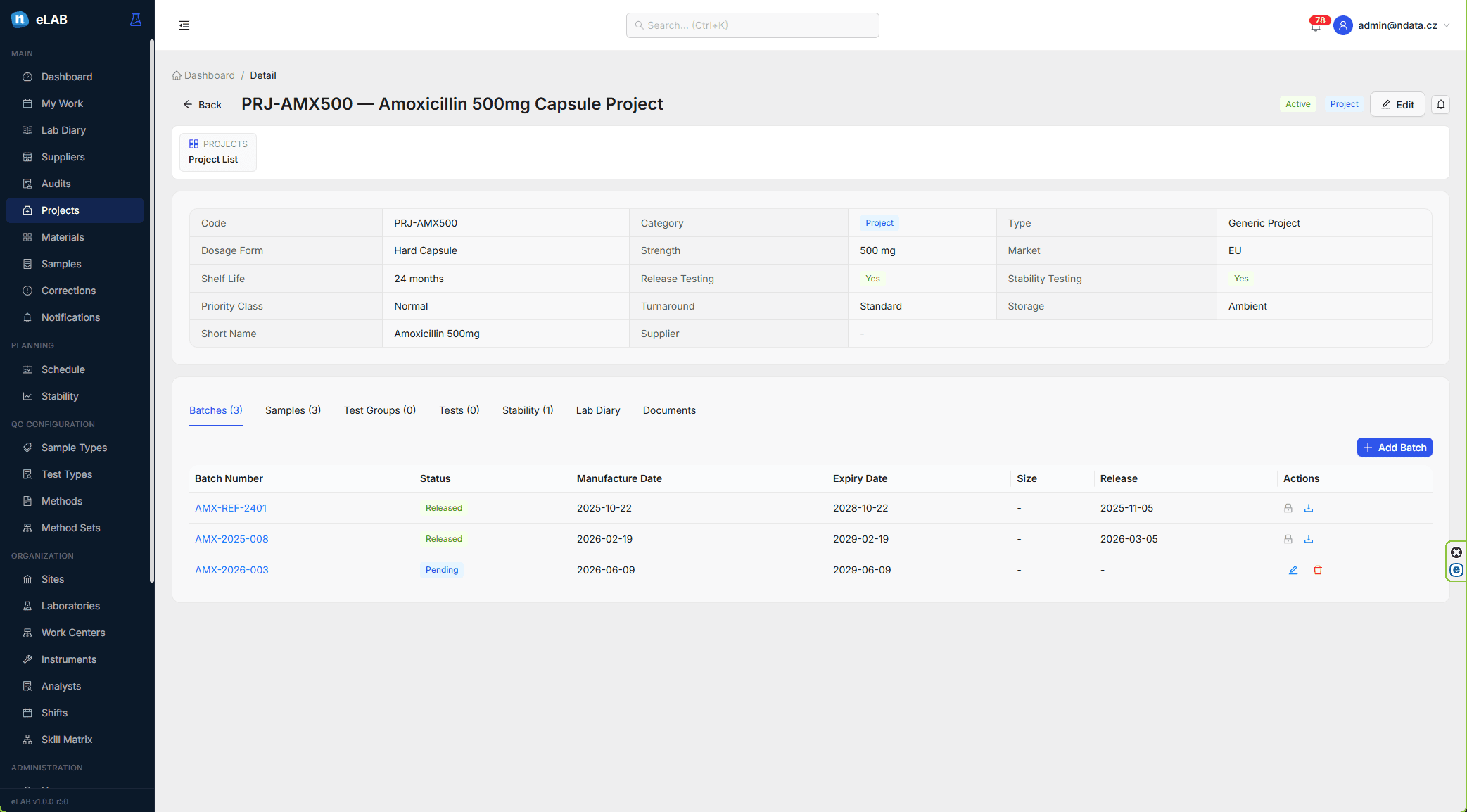Click the Edit project button
Image resolution: width=1467 pixels, height=812 pixels.
1397,104
